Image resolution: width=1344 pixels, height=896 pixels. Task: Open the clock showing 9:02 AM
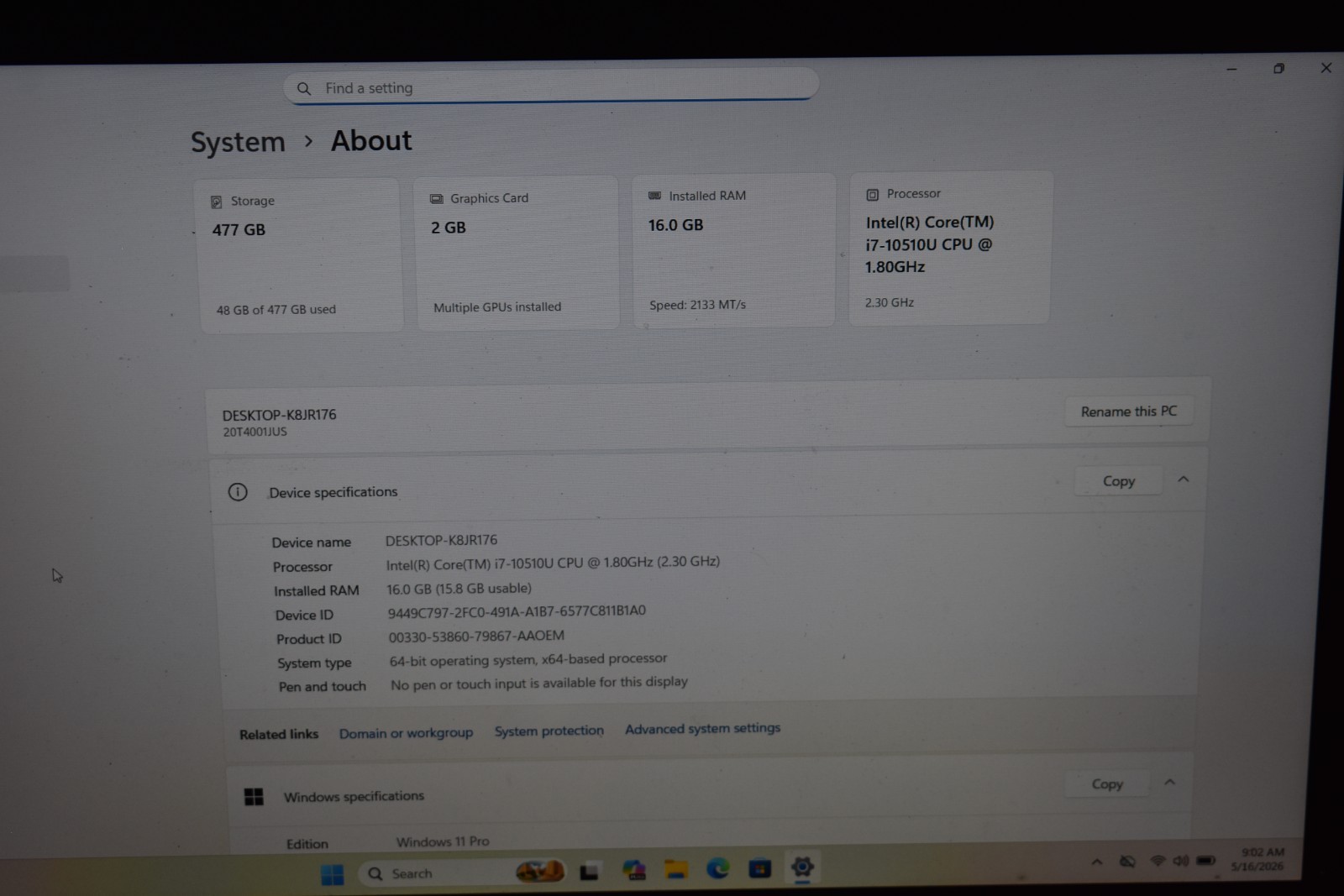[1257, 859]
